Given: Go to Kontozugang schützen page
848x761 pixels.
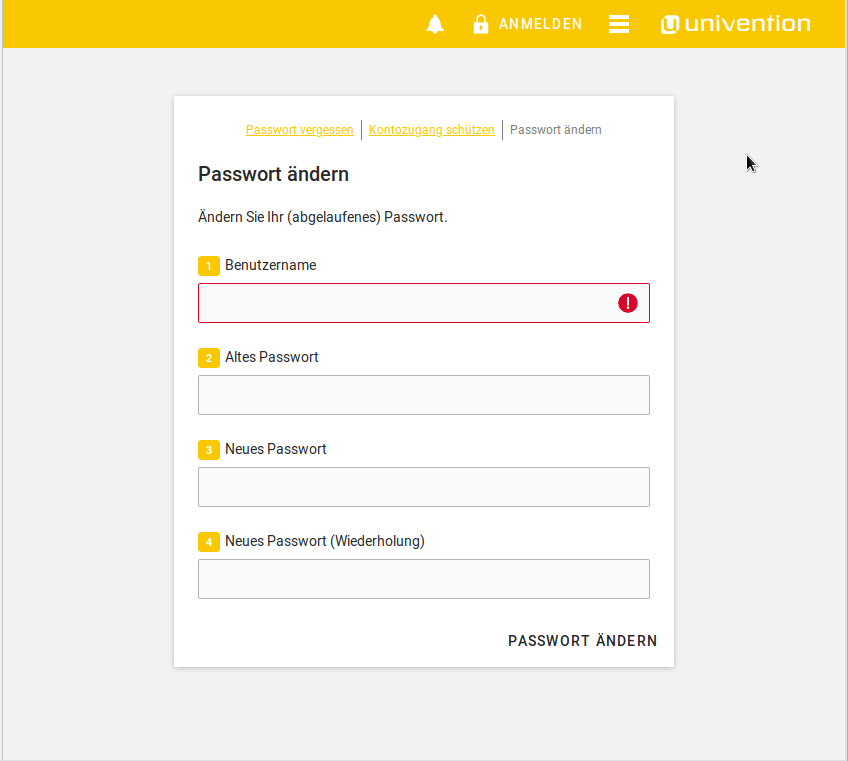Looking at the screenshot, I should 431,130.
